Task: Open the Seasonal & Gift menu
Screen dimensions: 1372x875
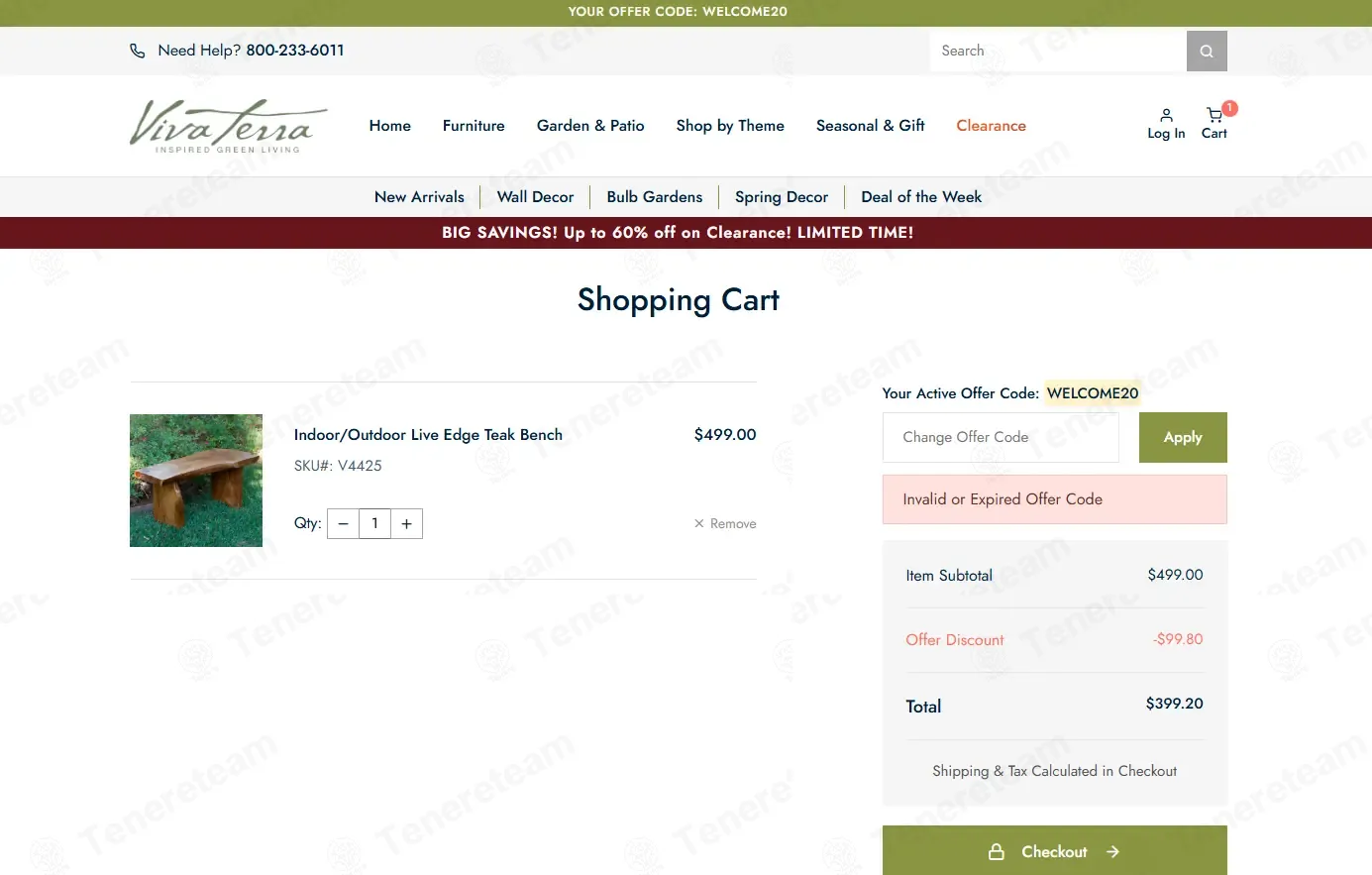Action: pyautogui.click(x=871, y=126)
